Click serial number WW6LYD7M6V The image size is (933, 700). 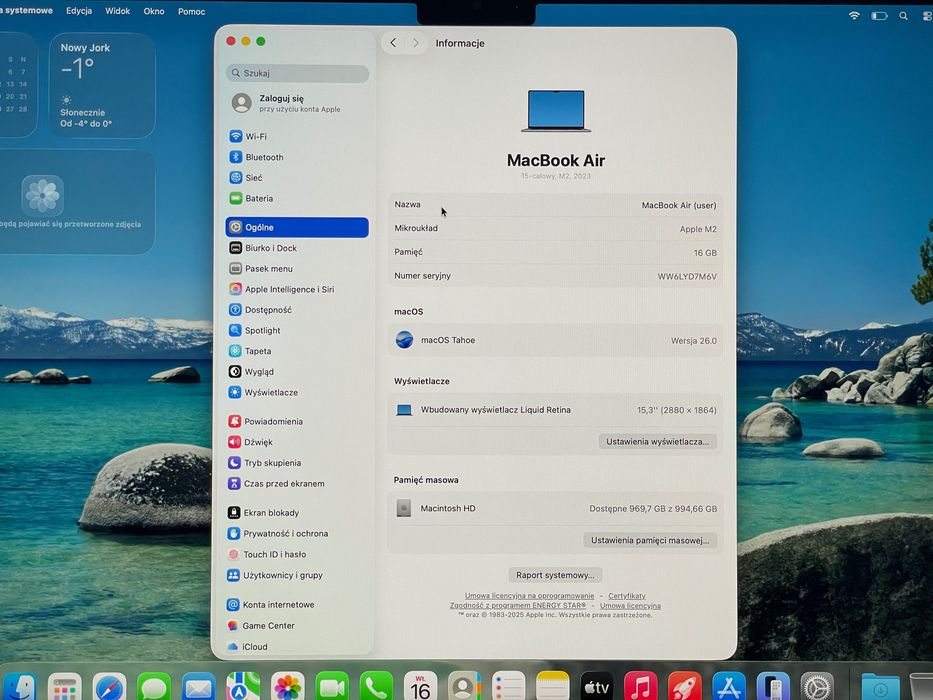pyautogui.click(x=687, y=276)
